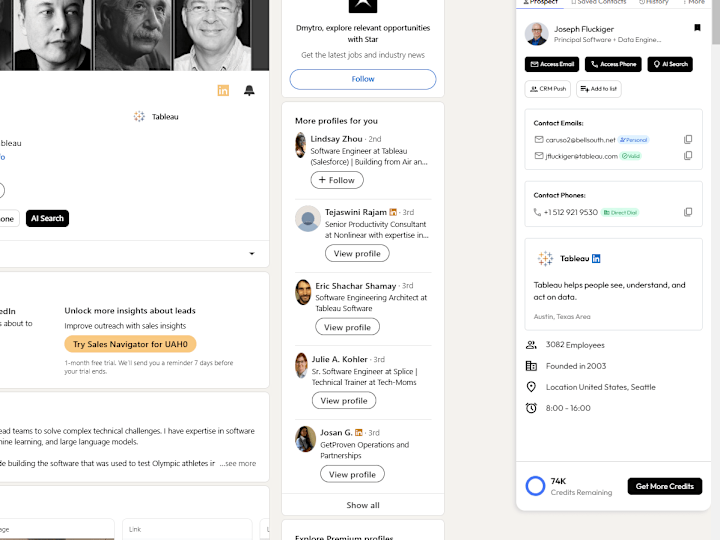Click the CRM Push button

[x=548, y=89]
